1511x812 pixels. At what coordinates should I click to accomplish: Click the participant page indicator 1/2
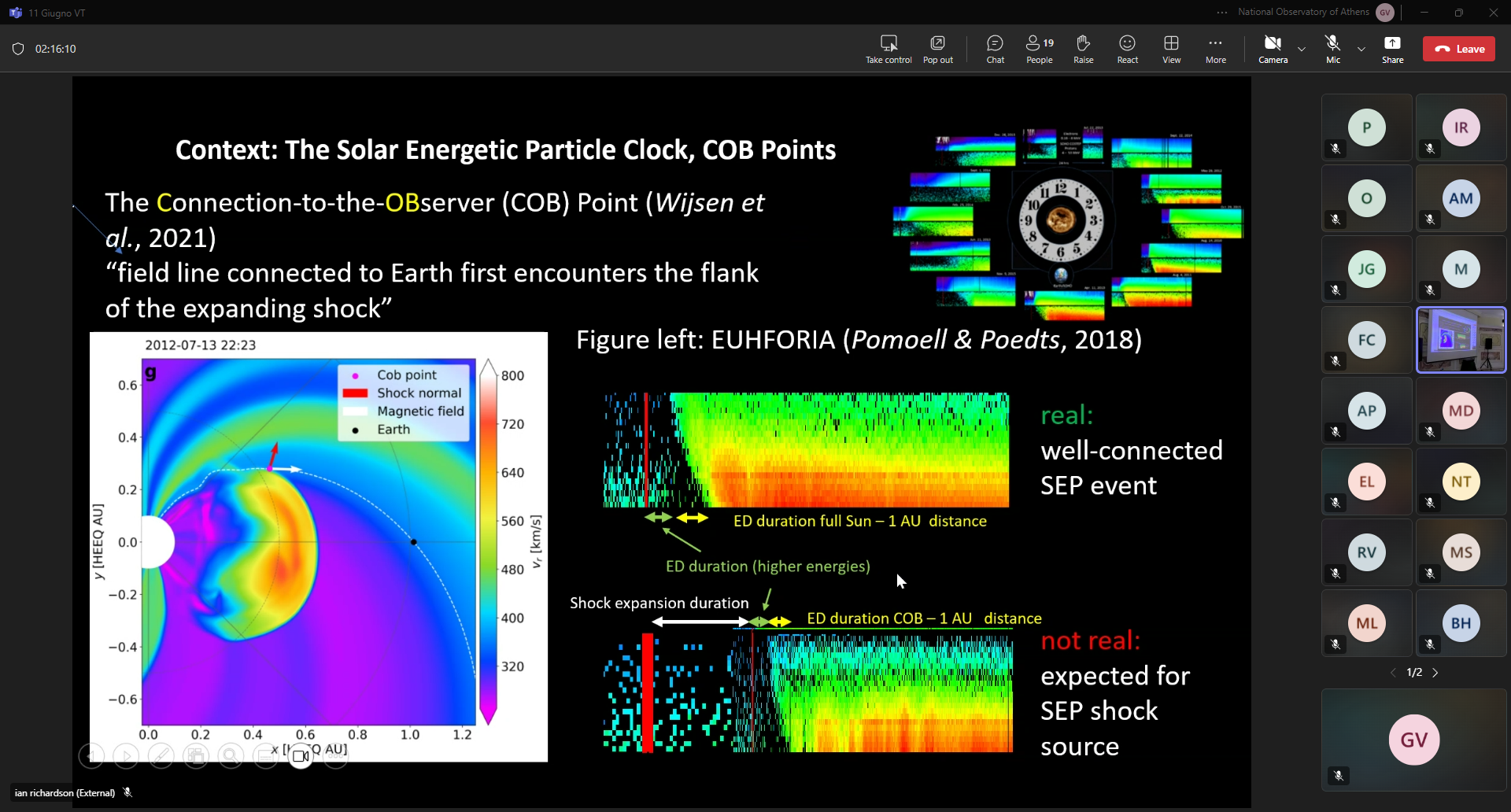pos(1414,673)
